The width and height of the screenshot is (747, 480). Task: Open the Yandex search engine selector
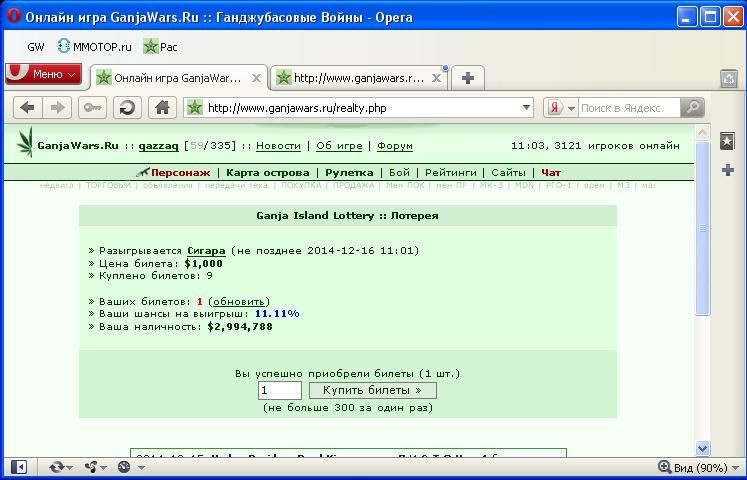coord(561,108)
